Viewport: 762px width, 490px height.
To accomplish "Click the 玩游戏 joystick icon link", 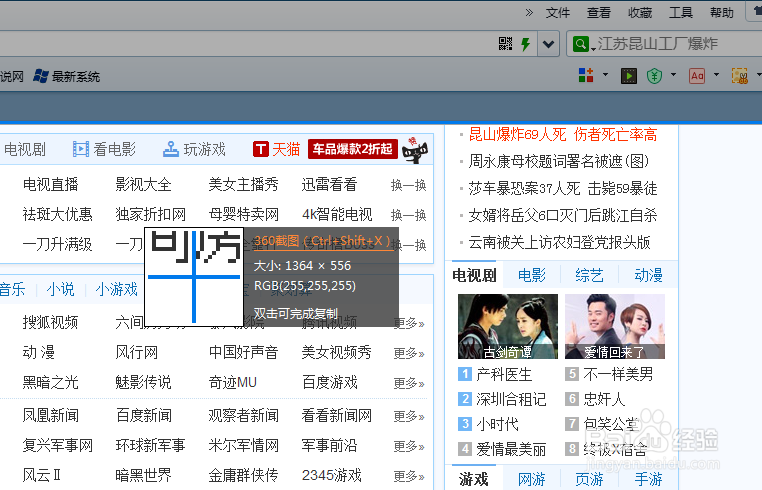I will 194,149.
